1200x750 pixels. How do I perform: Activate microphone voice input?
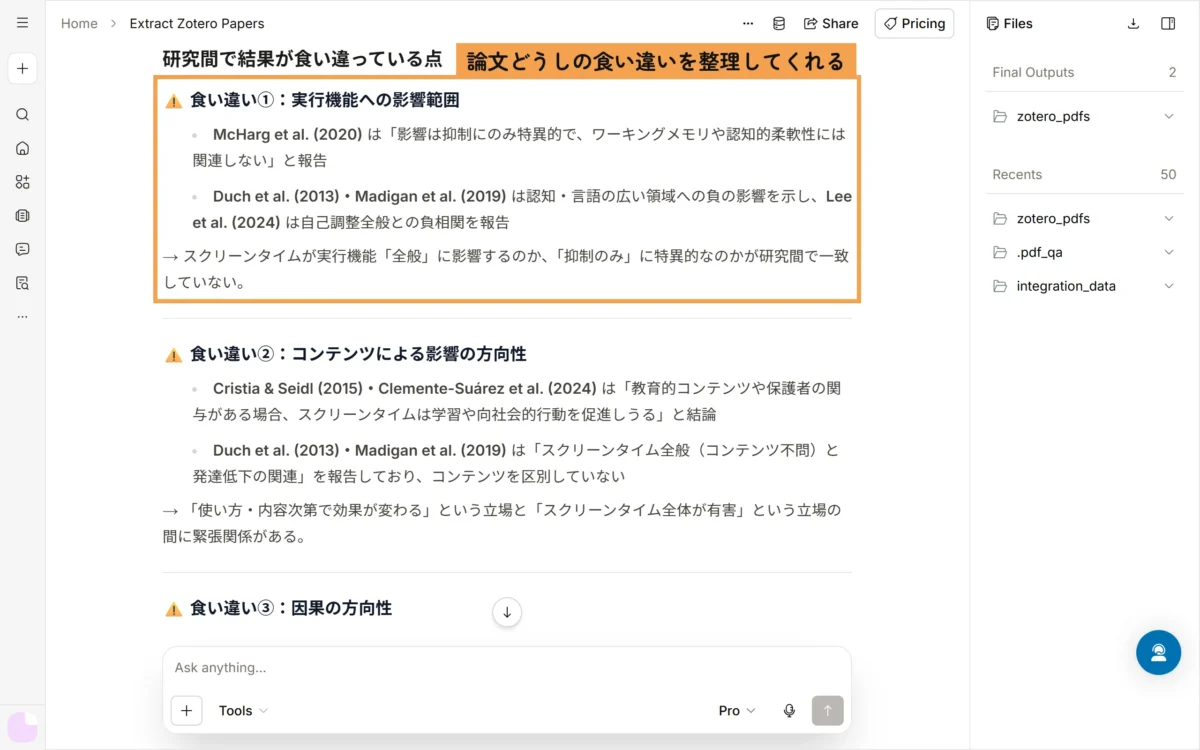[789, 710]
